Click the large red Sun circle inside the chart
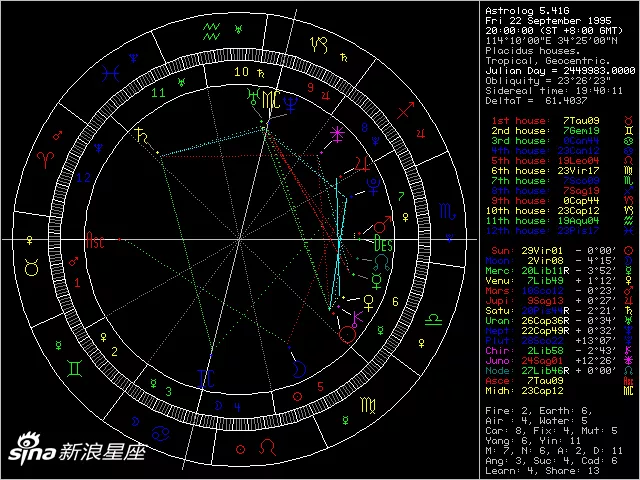 click(347, 335)
